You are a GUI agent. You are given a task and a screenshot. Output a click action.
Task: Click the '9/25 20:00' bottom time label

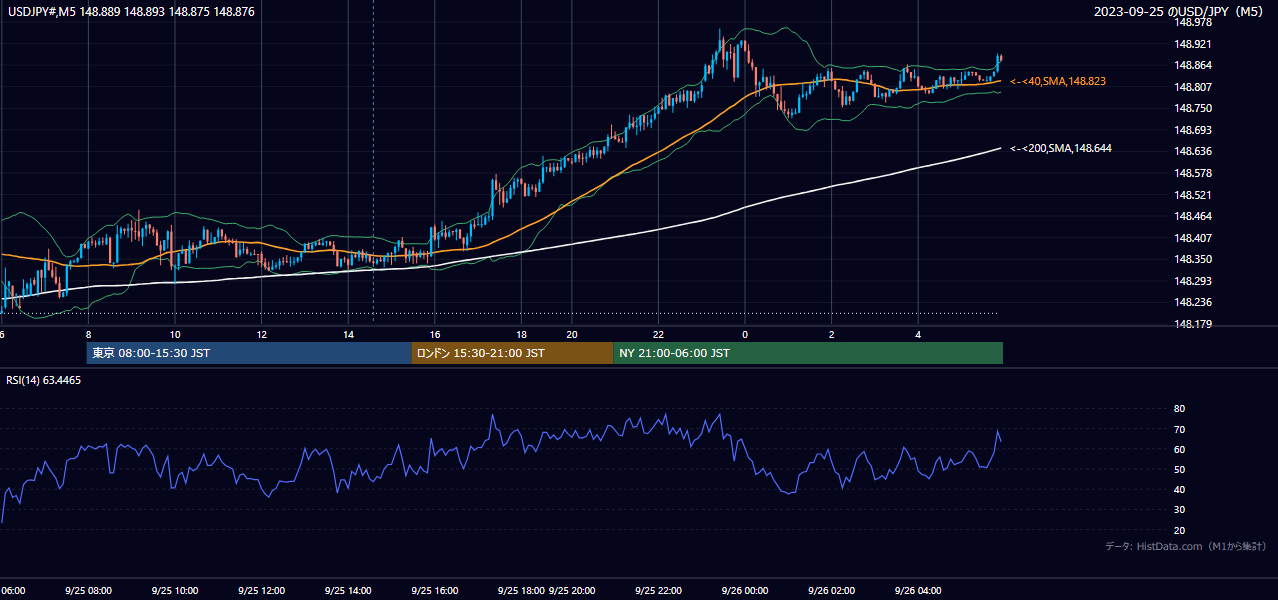click(x=572, y=590)
